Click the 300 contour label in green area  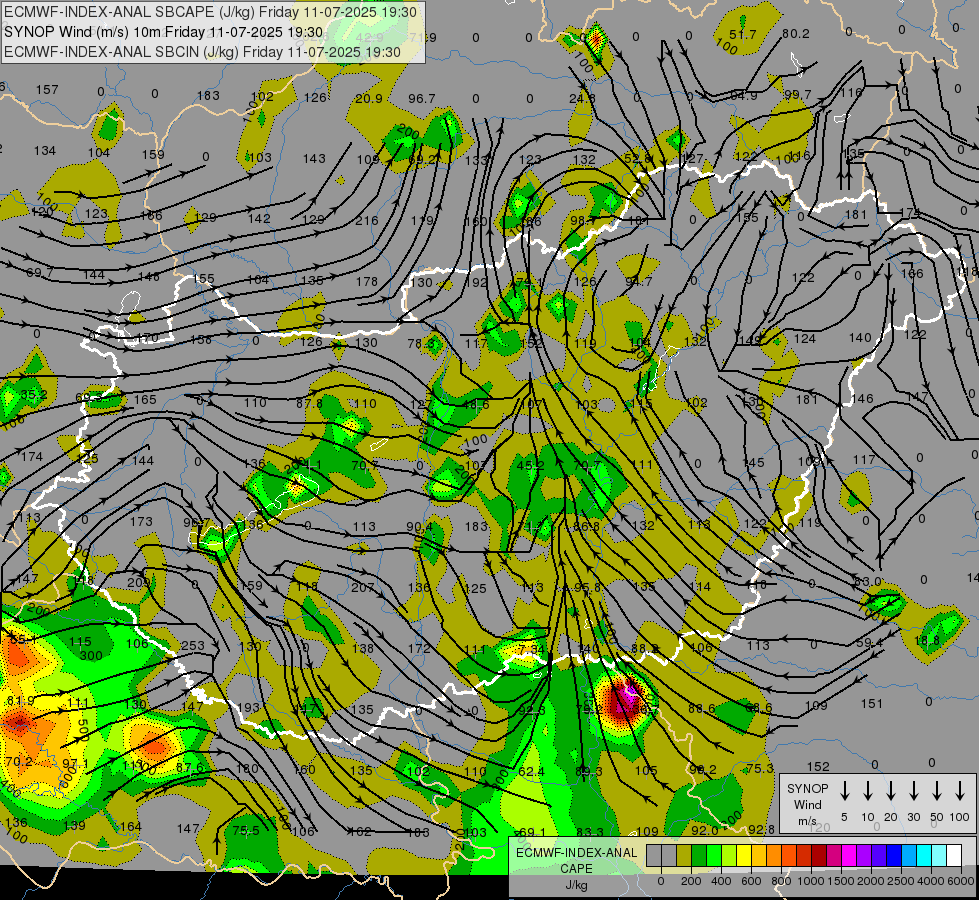(91, 656)
